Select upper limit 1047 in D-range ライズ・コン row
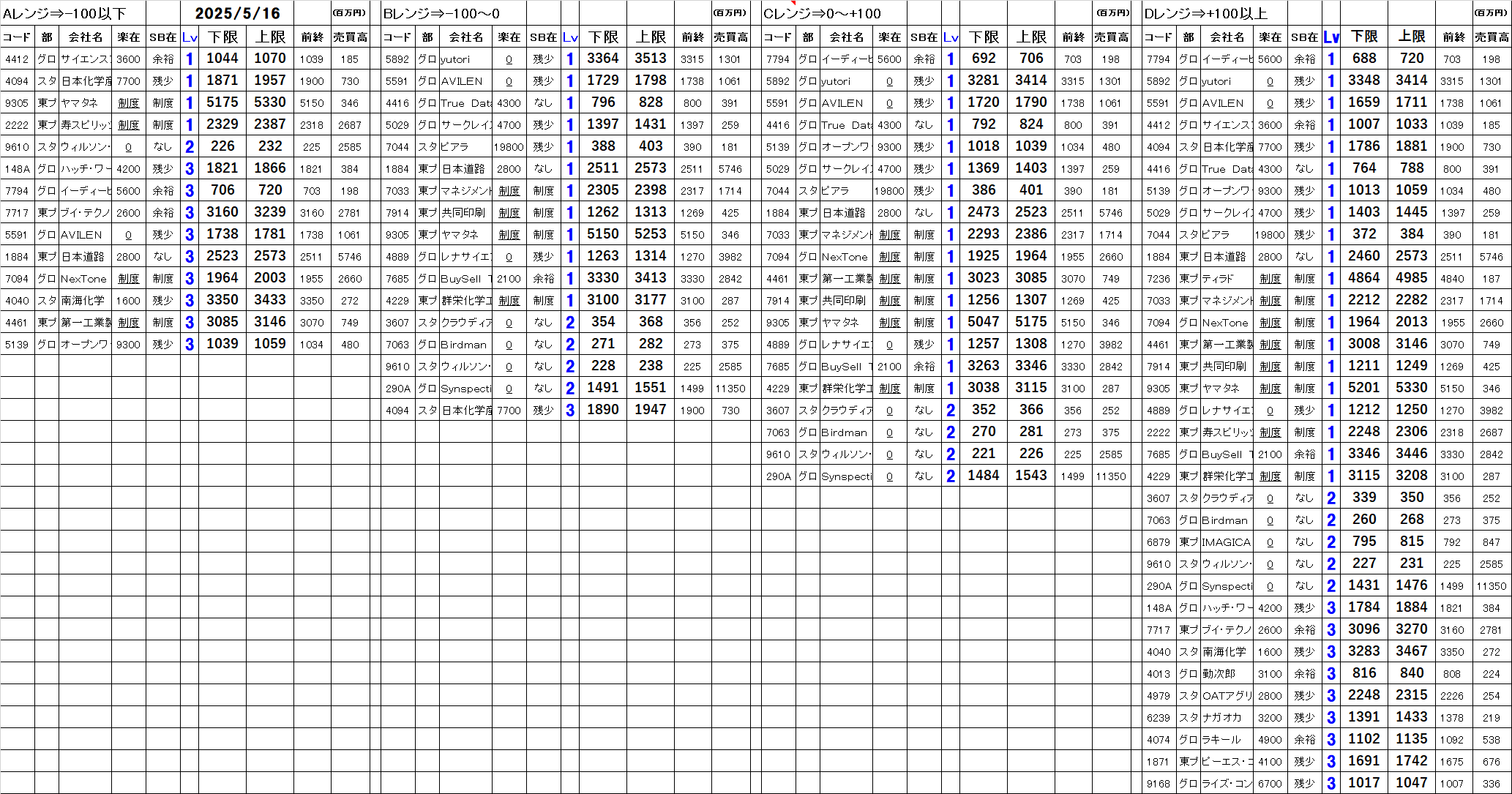1512x794 pixels. tap(1412, 783)
